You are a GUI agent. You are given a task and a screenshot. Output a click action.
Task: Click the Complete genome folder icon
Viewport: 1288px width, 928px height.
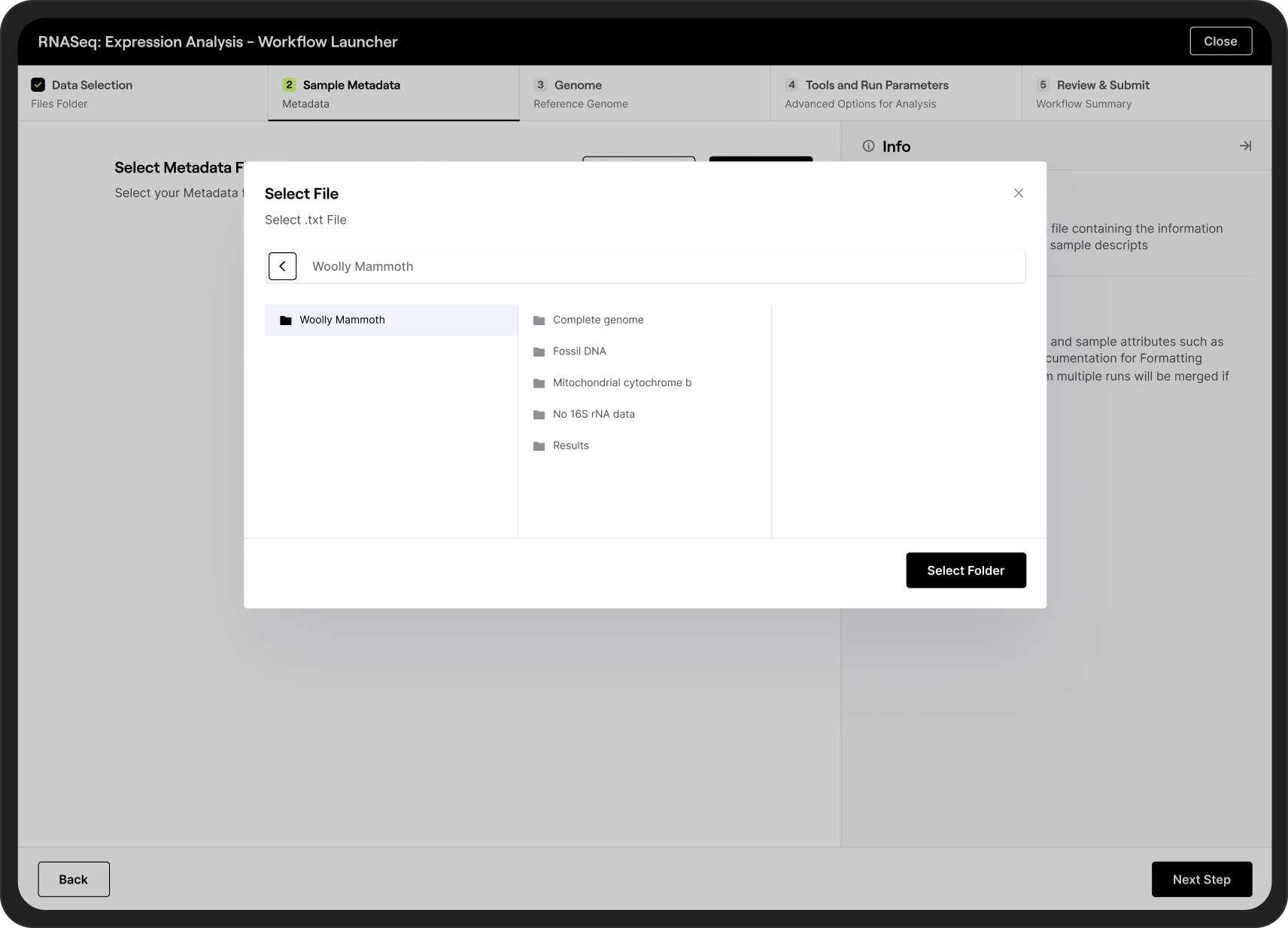click(x=539, y=320)
